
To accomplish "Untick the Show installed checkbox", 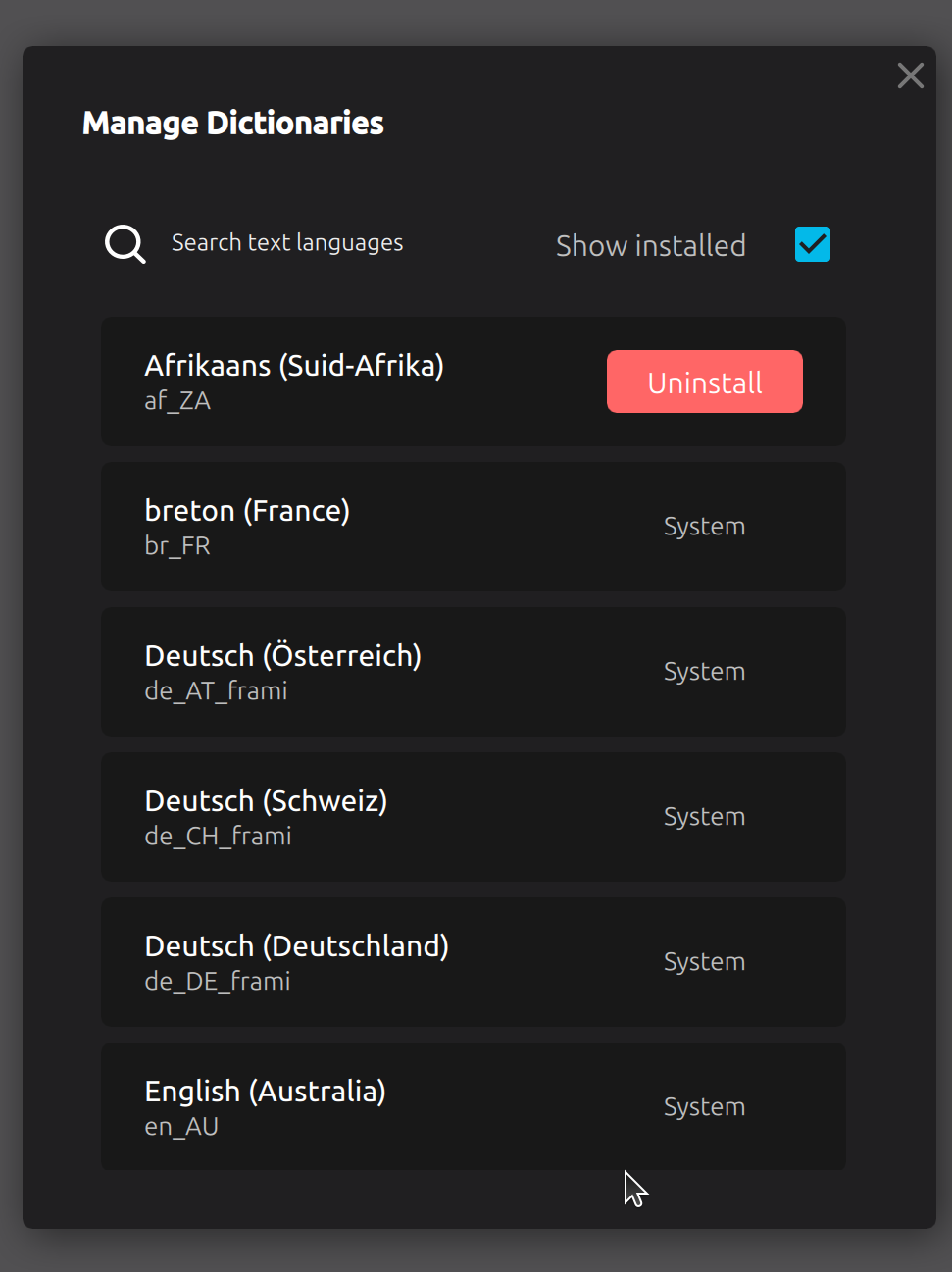I will click(812, 244).
